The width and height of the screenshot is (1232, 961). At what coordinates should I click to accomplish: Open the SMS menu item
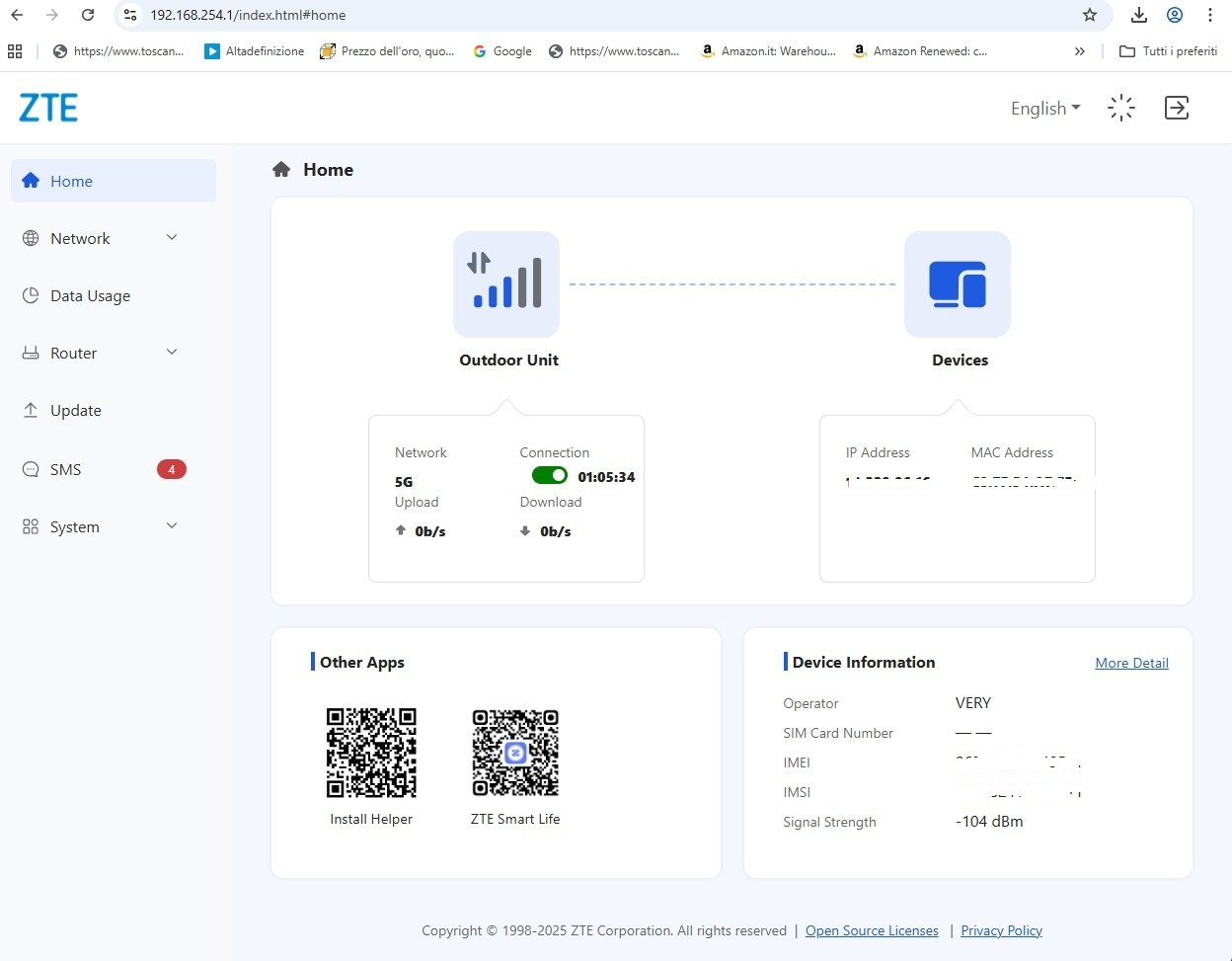66,469
